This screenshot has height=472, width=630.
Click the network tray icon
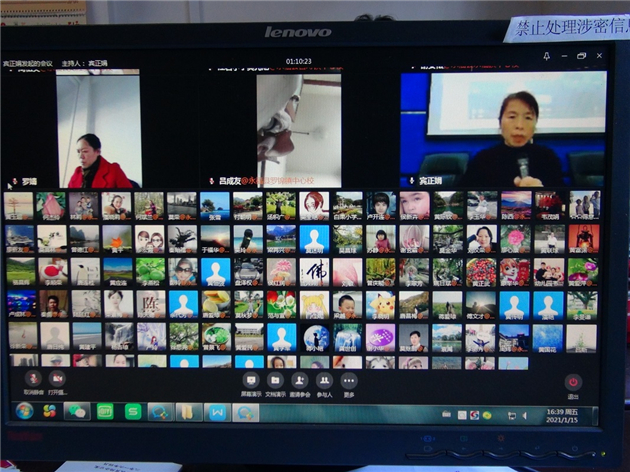[512, 416]
